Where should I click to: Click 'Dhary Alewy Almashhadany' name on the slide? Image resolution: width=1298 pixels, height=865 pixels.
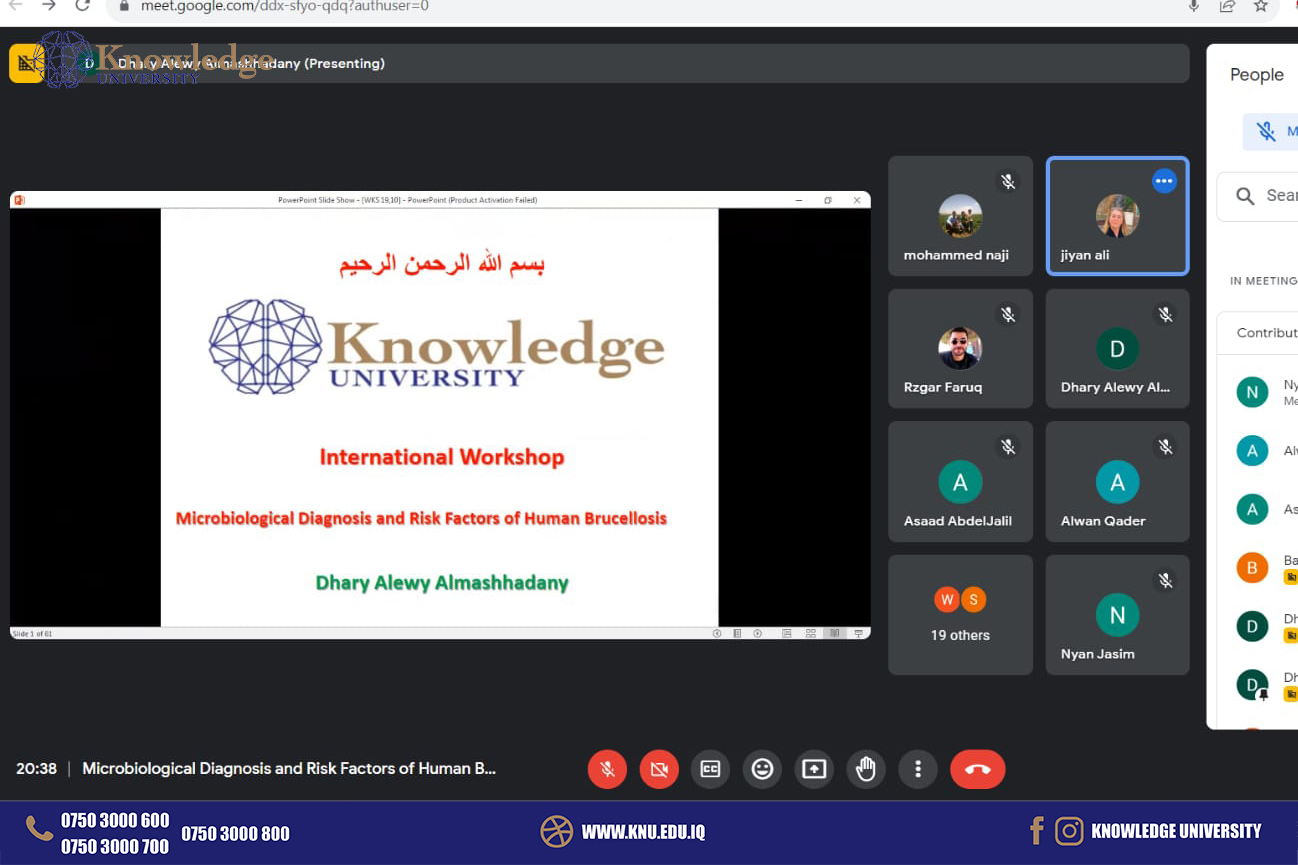click(442, 582)
